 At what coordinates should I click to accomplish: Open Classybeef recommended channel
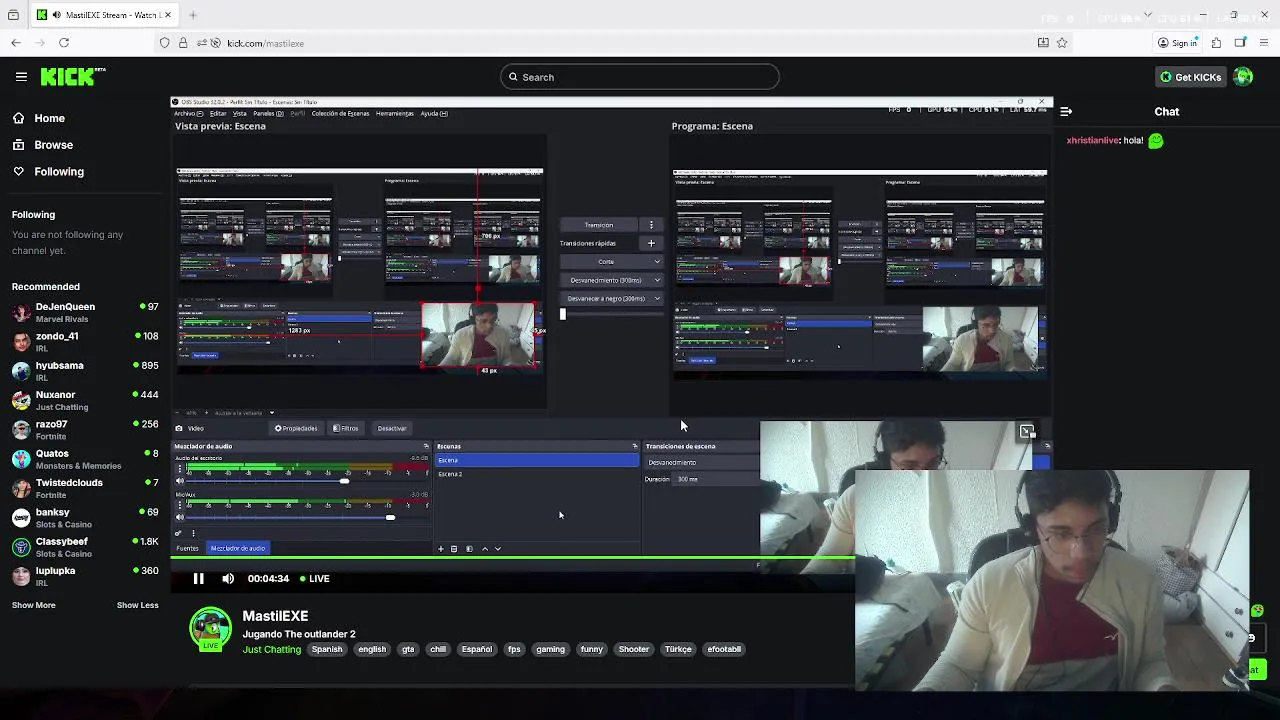tap(85, 547)
